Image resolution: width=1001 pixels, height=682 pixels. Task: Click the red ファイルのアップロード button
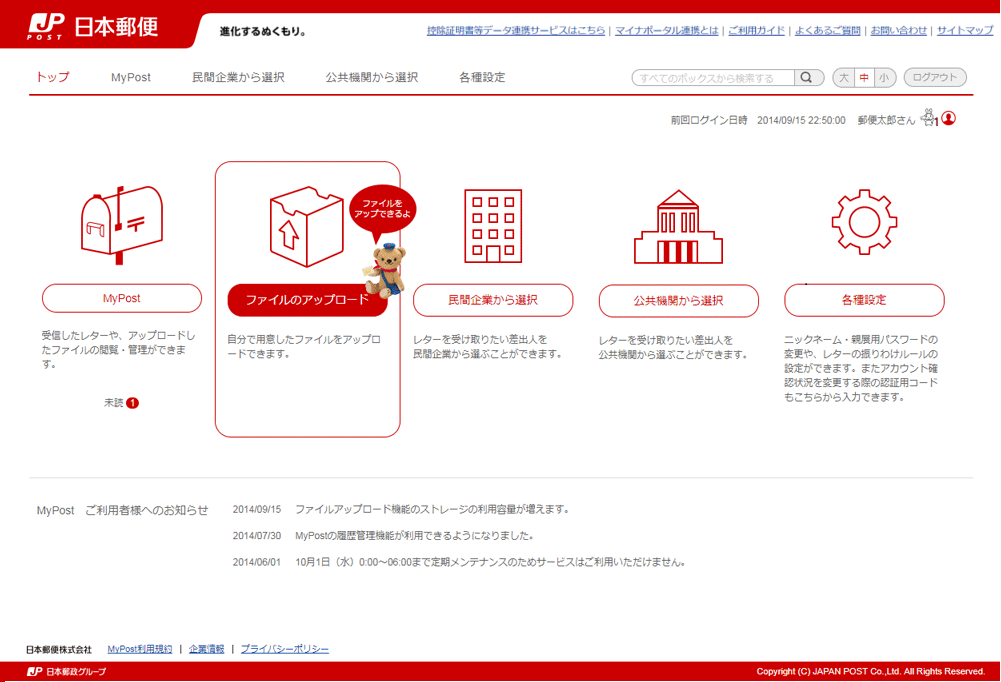coord(307,300)
